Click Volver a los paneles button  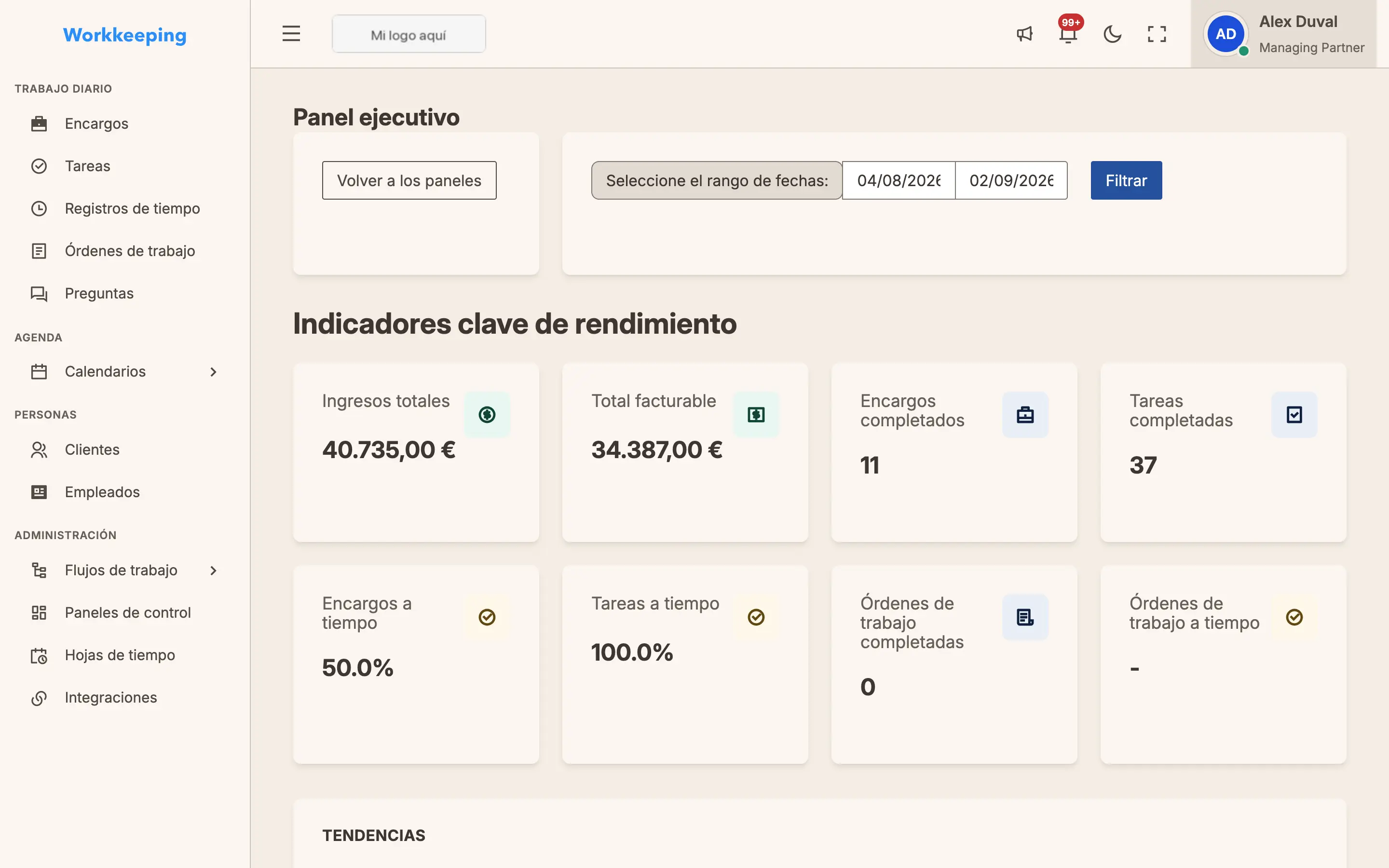pyautogui.click(x=409, y=180)
